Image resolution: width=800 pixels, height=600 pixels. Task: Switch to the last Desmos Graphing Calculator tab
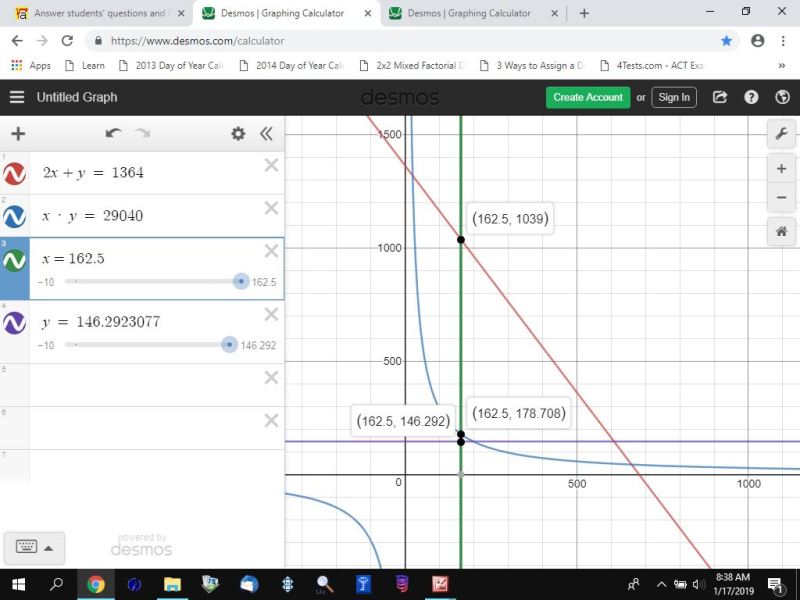click(x=469, y=13)
